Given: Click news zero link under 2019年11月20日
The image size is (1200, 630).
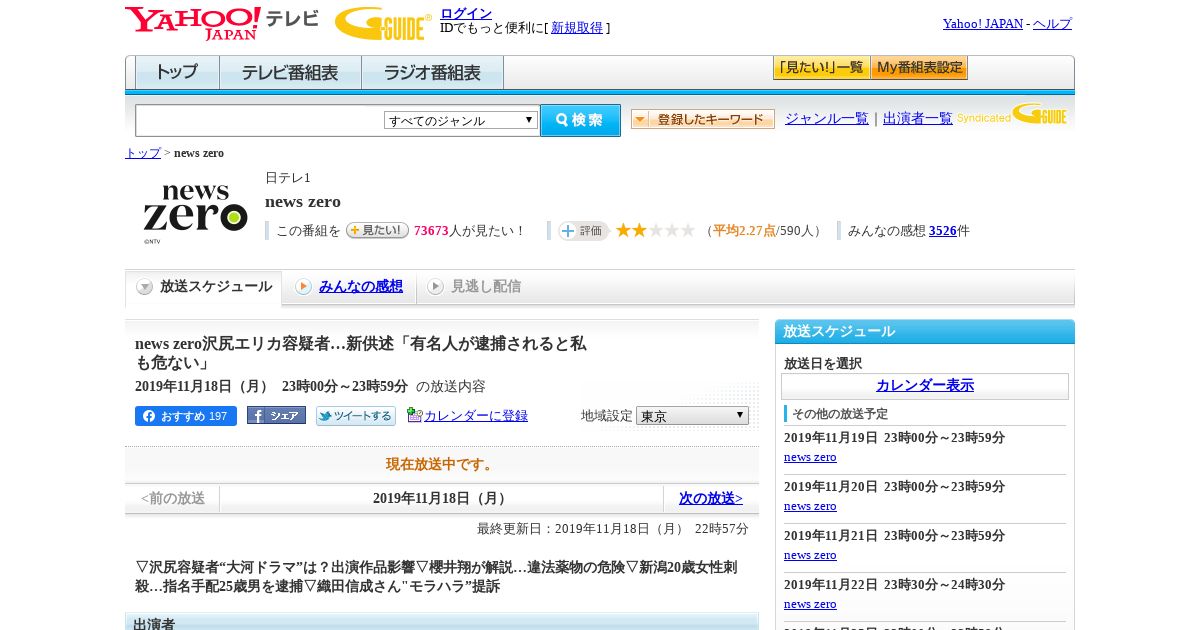Looking at the screenshot, I should tap(810, 506).
